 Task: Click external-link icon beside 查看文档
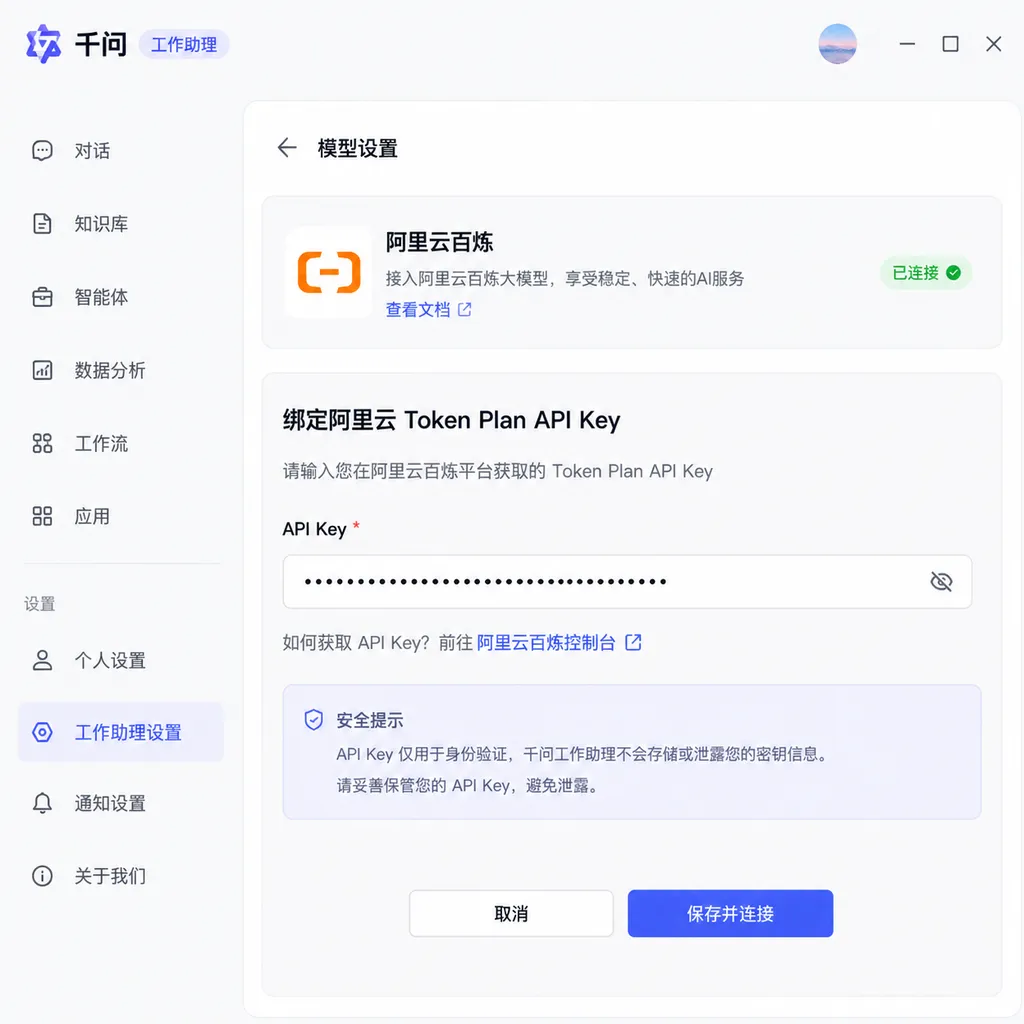click(x=464, y=310)
